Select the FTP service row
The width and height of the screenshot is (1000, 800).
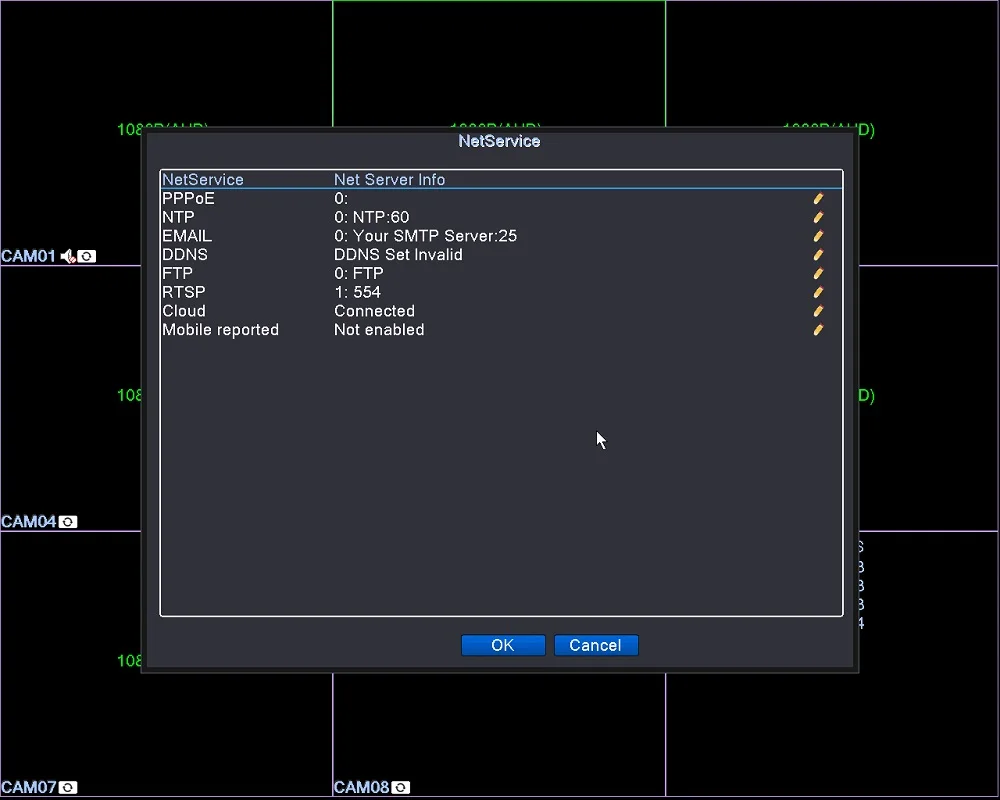[x=501, y=274]
